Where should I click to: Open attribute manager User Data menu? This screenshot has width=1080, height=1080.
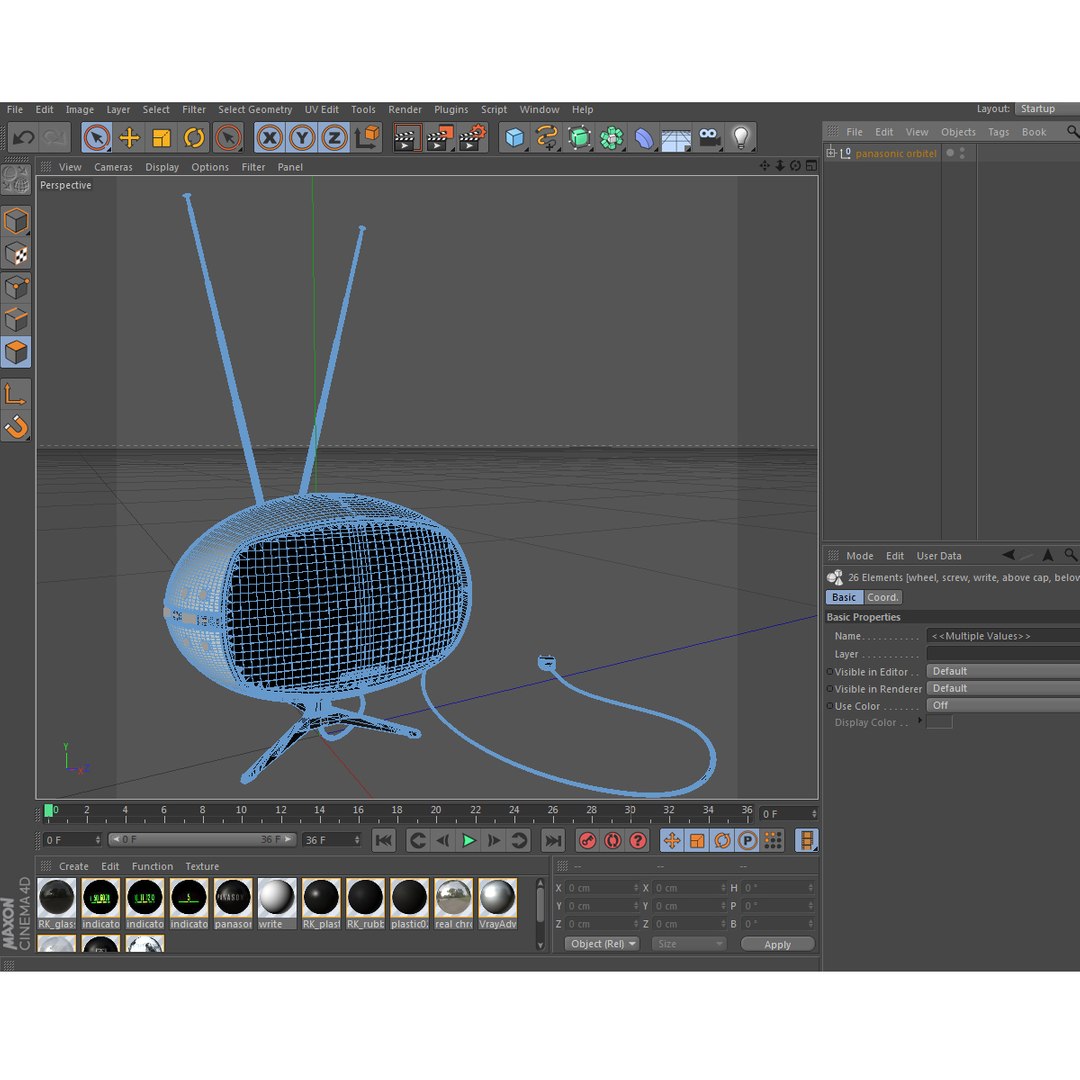(938, 556)
